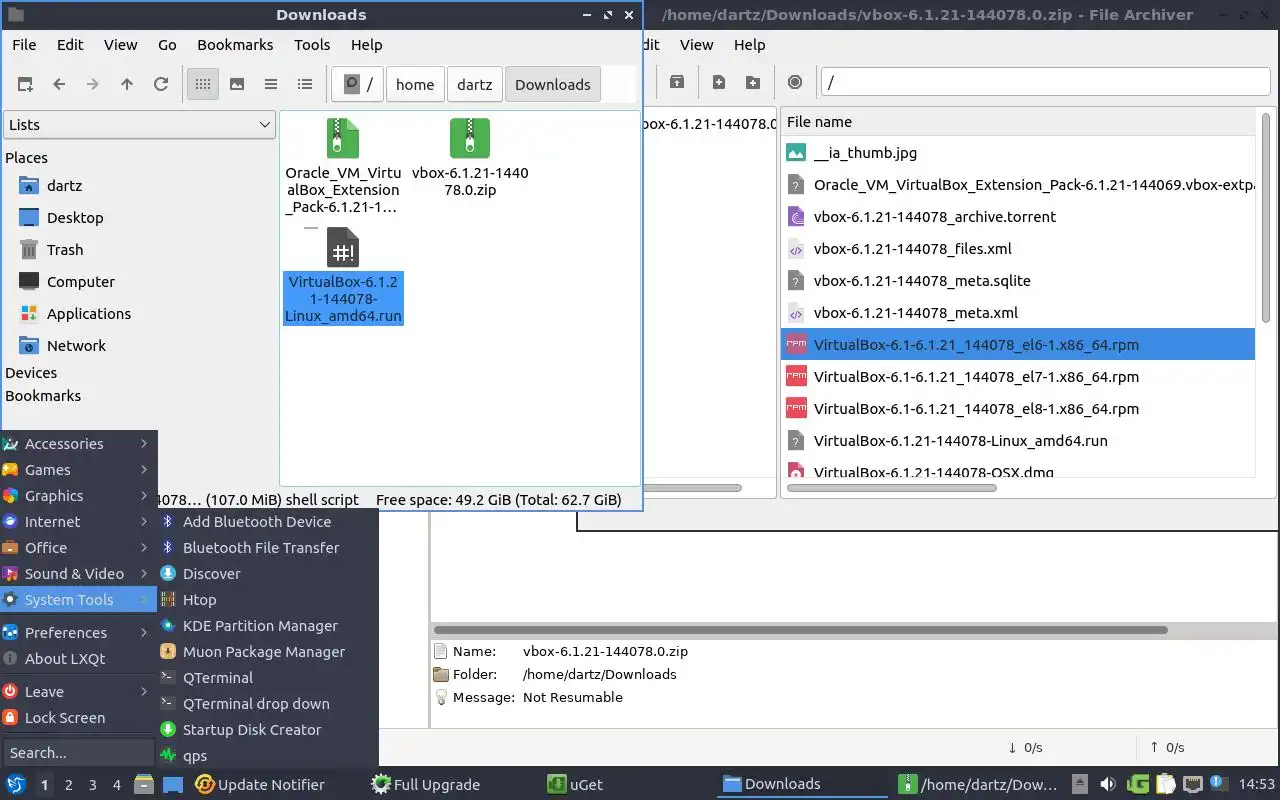Select vbox-6.1.21-144078_files.xml in archive

click(x=1017, y=249)
